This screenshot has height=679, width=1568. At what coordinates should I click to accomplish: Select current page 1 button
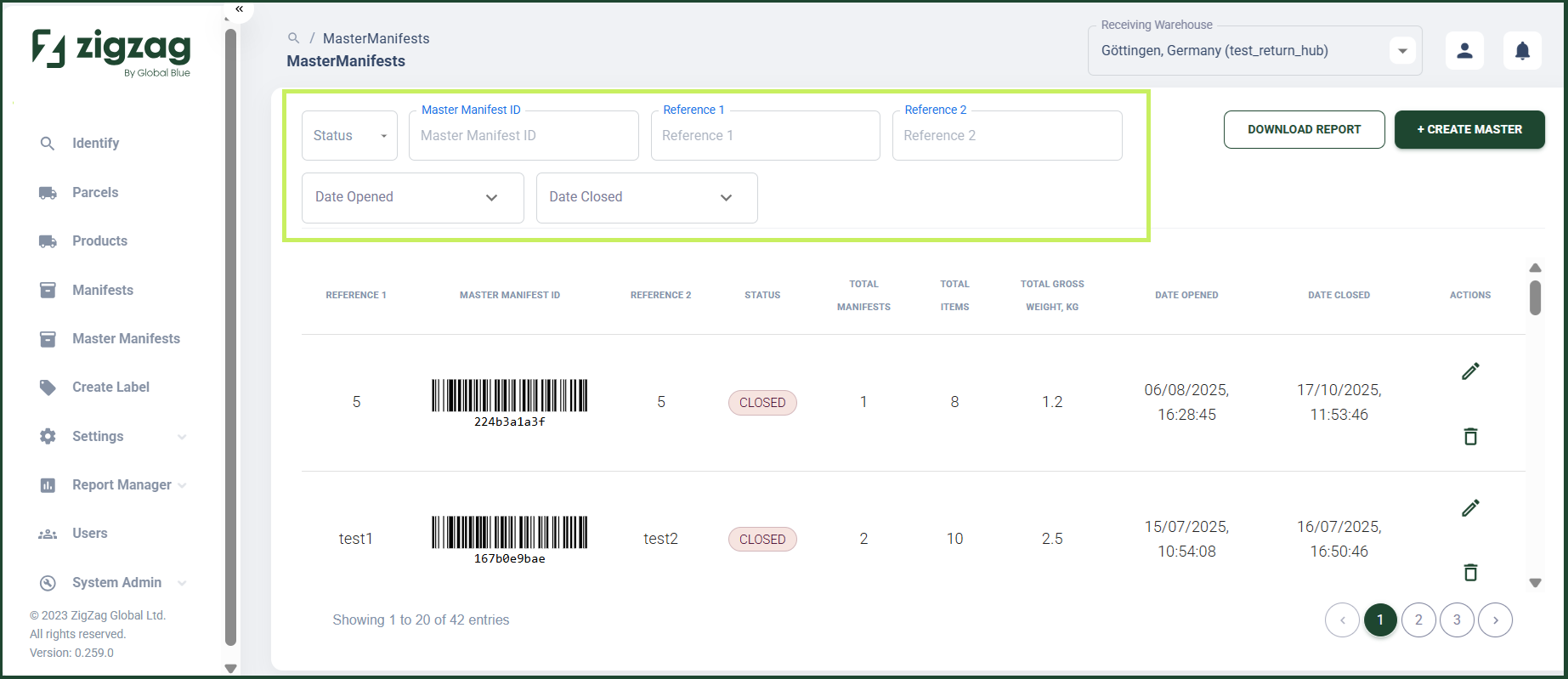[1380, 620]
